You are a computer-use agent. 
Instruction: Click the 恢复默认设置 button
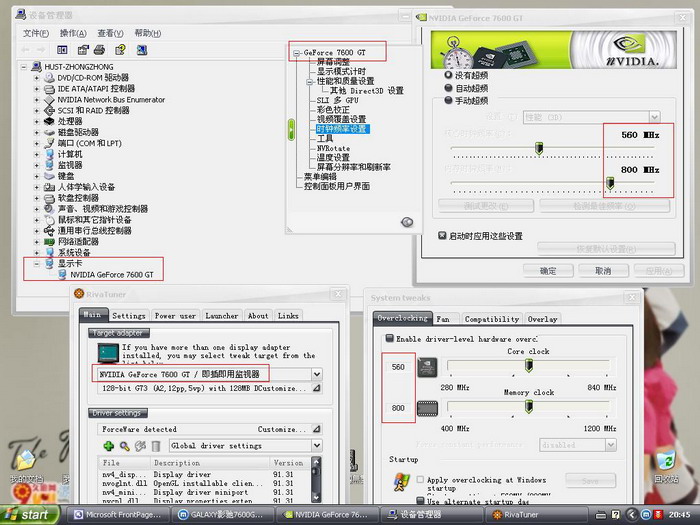click(x=606, y=249)
